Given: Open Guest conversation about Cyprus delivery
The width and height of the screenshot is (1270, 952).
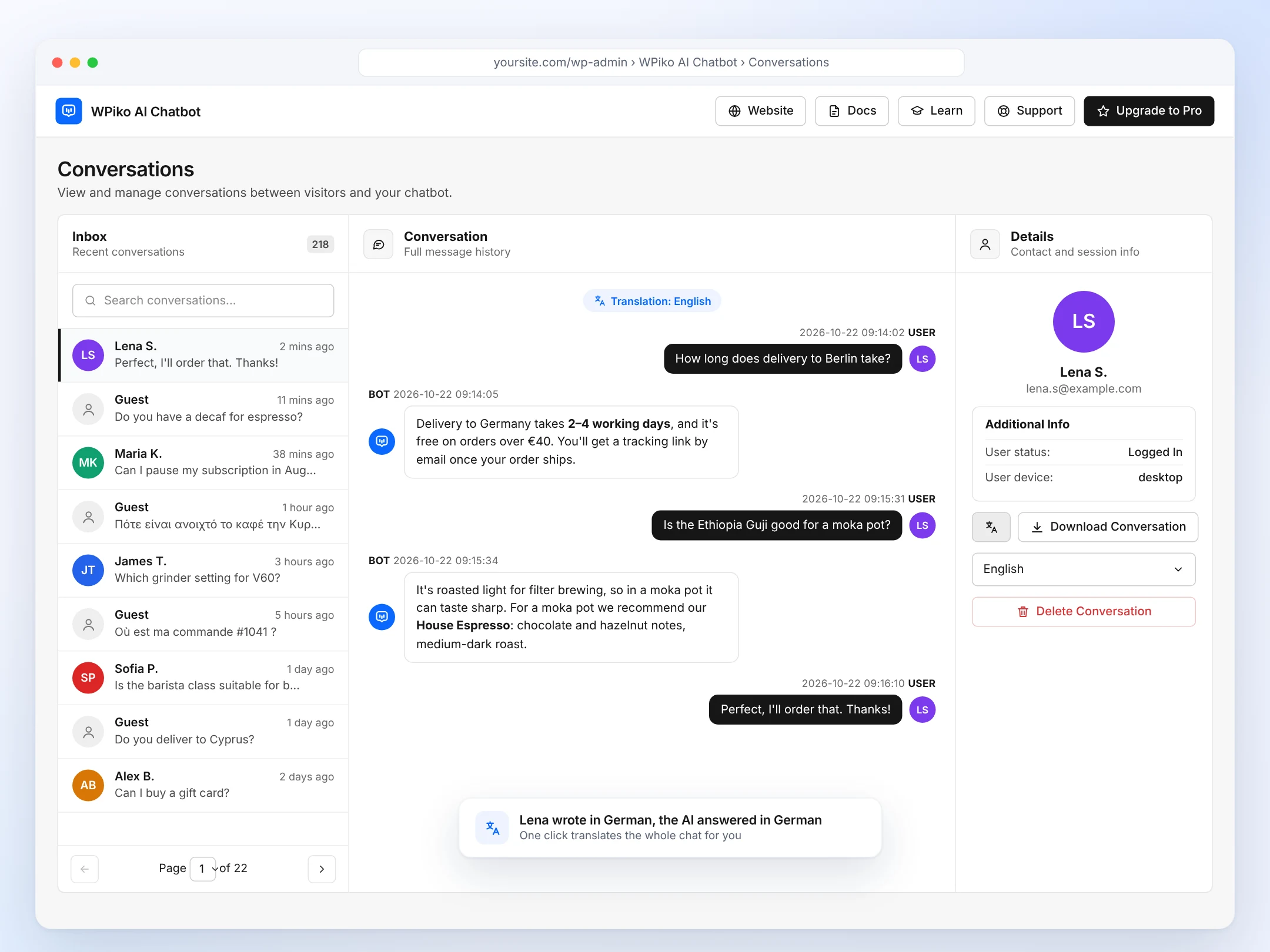Looking at the screenshot, I should coord(203,732).
